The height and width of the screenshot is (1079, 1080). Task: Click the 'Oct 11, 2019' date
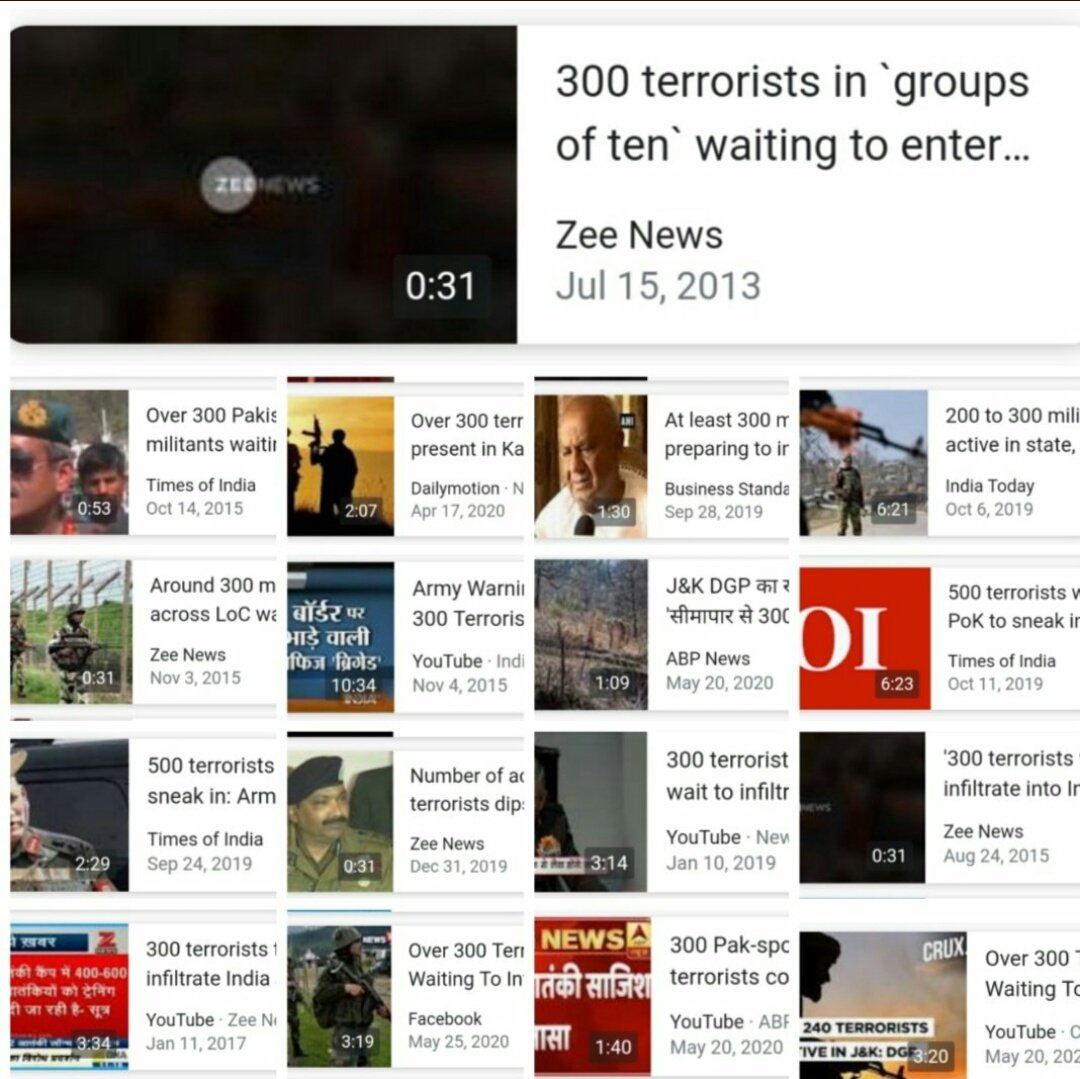pyautogui.click(x=995, y=684)
